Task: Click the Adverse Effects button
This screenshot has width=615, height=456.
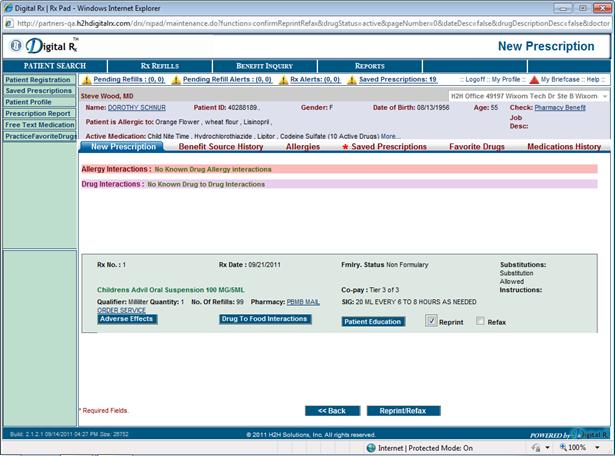Action: (x=126, y=319)
